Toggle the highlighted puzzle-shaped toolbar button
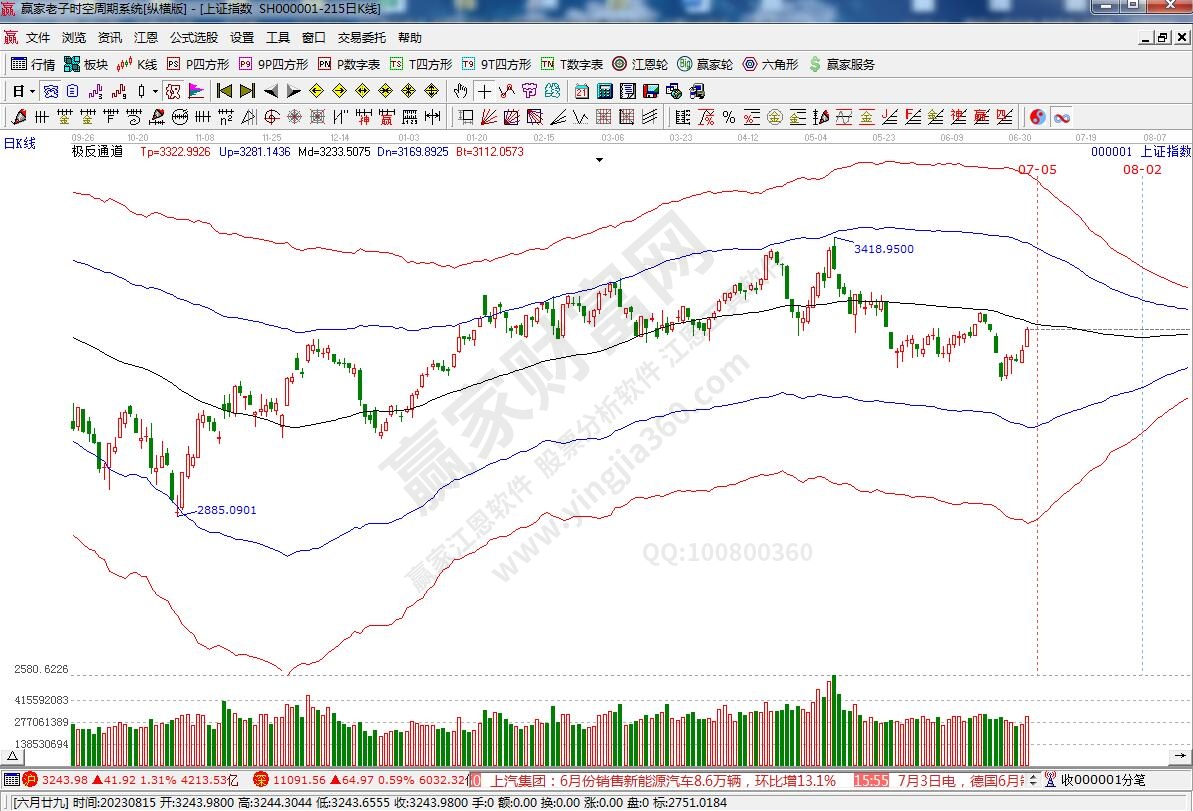Screen dimensions: 1193x811 tap(173, 91)
